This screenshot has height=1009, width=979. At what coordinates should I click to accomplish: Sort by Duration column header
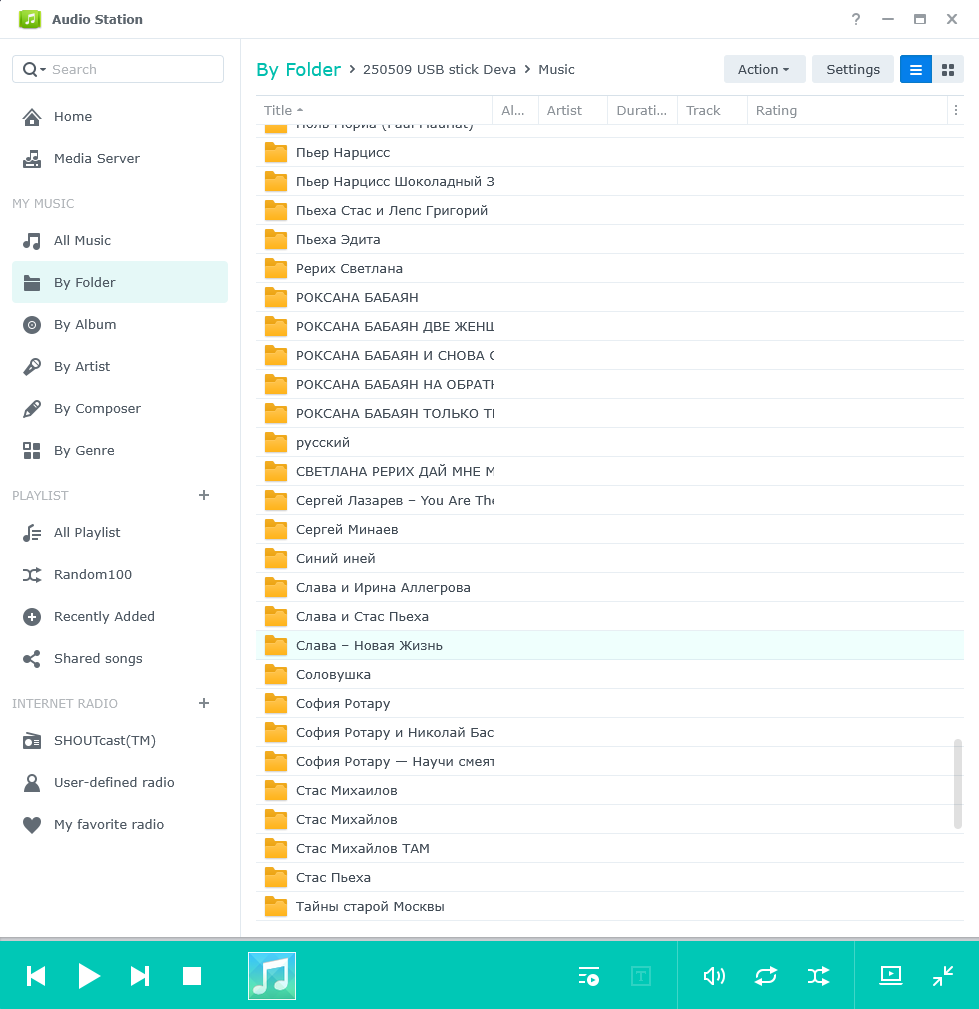coord(642,111)
